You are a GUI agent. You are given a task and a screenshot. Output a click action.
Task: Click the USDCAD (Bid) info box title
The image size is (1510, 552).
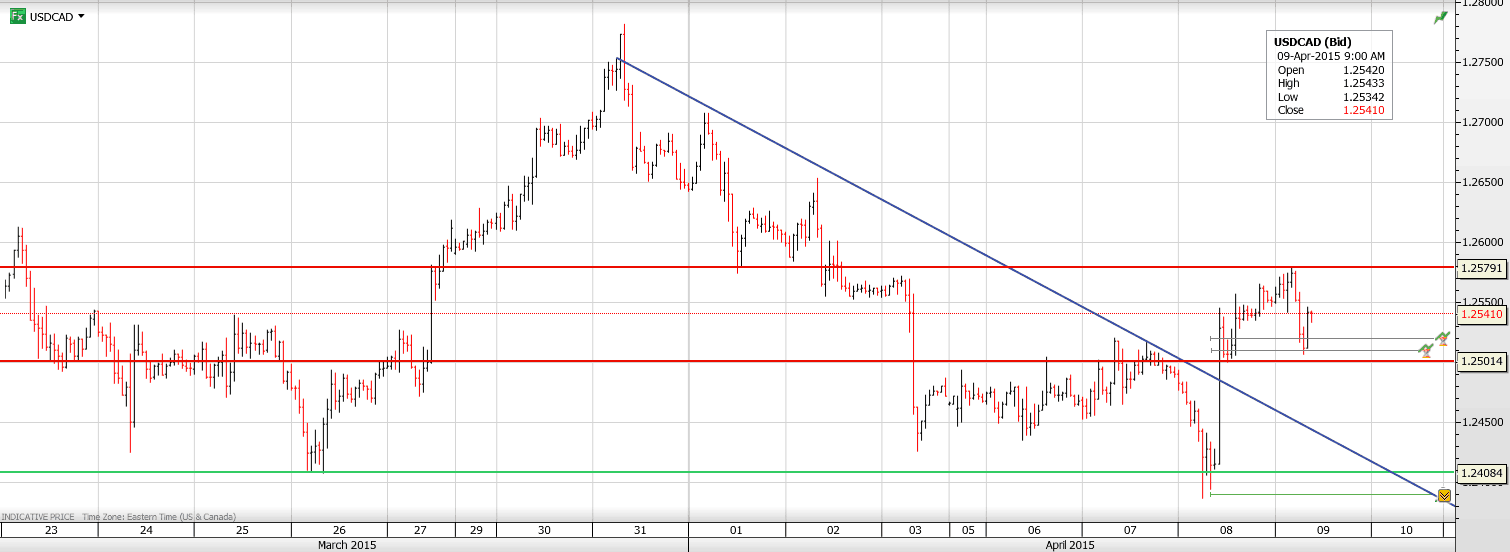(1312, 41)
